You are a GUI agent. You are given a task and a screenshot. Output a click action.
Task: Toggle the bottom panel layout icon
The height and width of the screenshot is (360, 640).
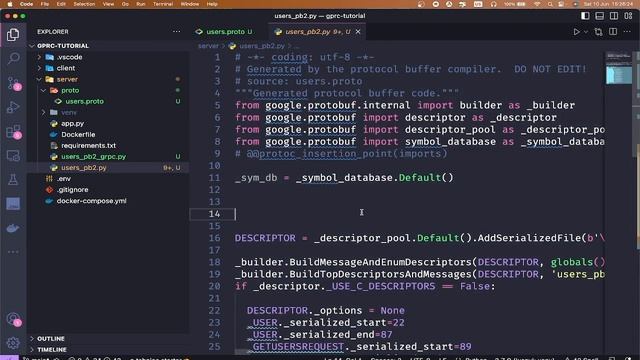pyautogui.click(x=599, y=16)
